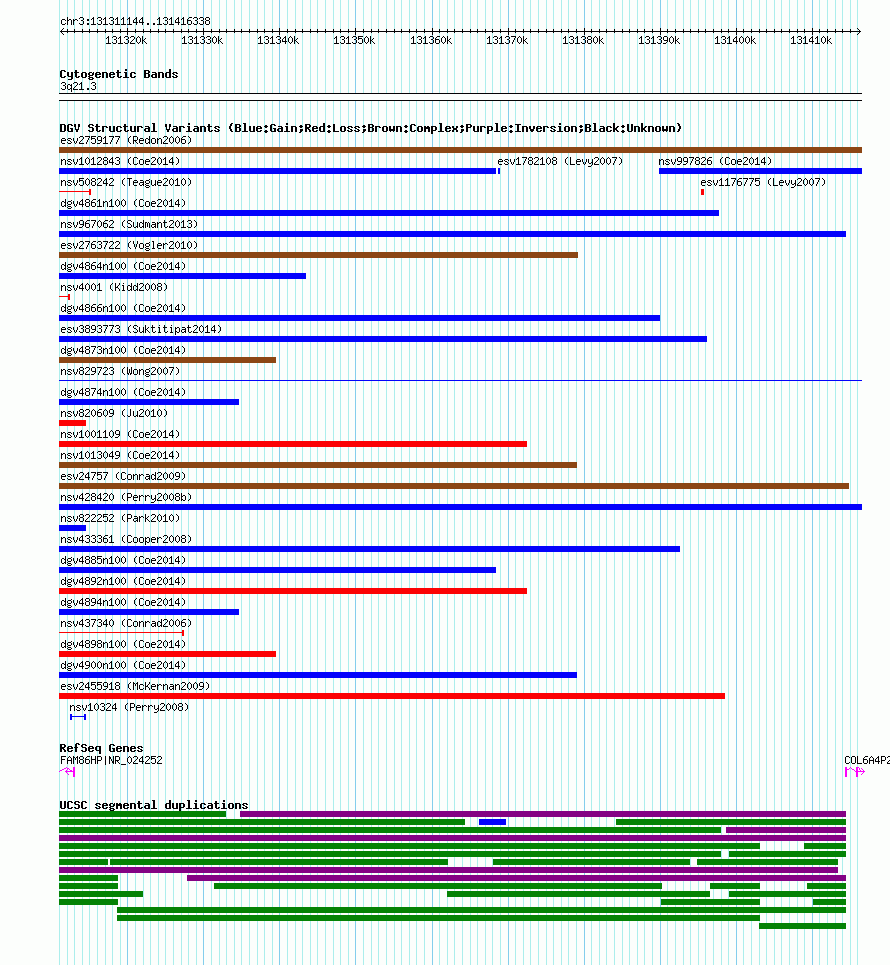Click the red esv2455918 loss bar

click(x=392, y=696)
